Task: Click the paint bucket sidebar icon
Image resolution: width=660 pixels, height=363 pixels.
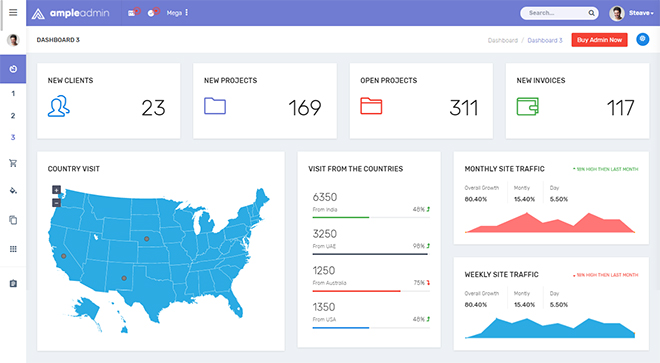Action: point(13,190)
